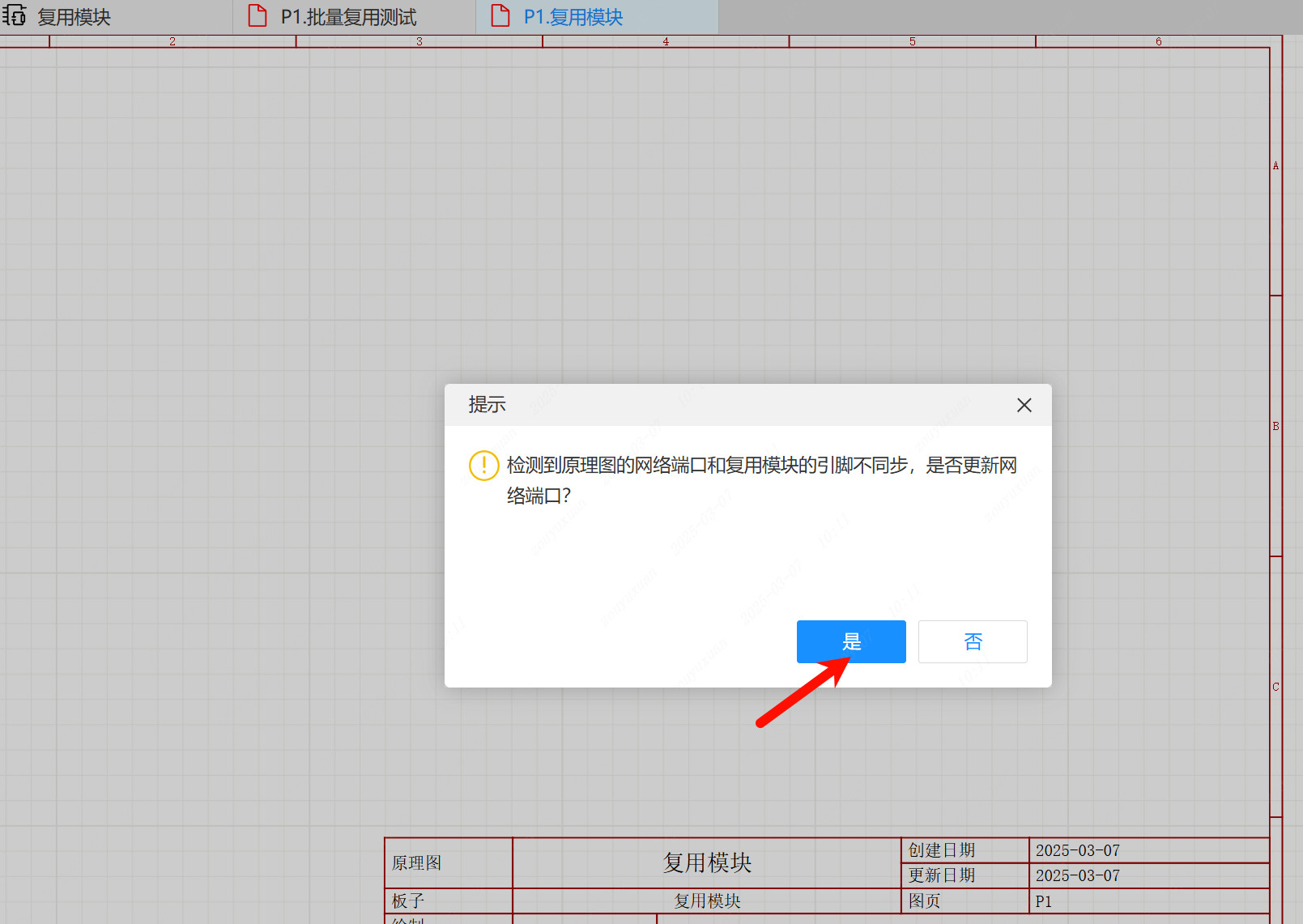Close the 提示 dialog with the X

pos(1024,405)
